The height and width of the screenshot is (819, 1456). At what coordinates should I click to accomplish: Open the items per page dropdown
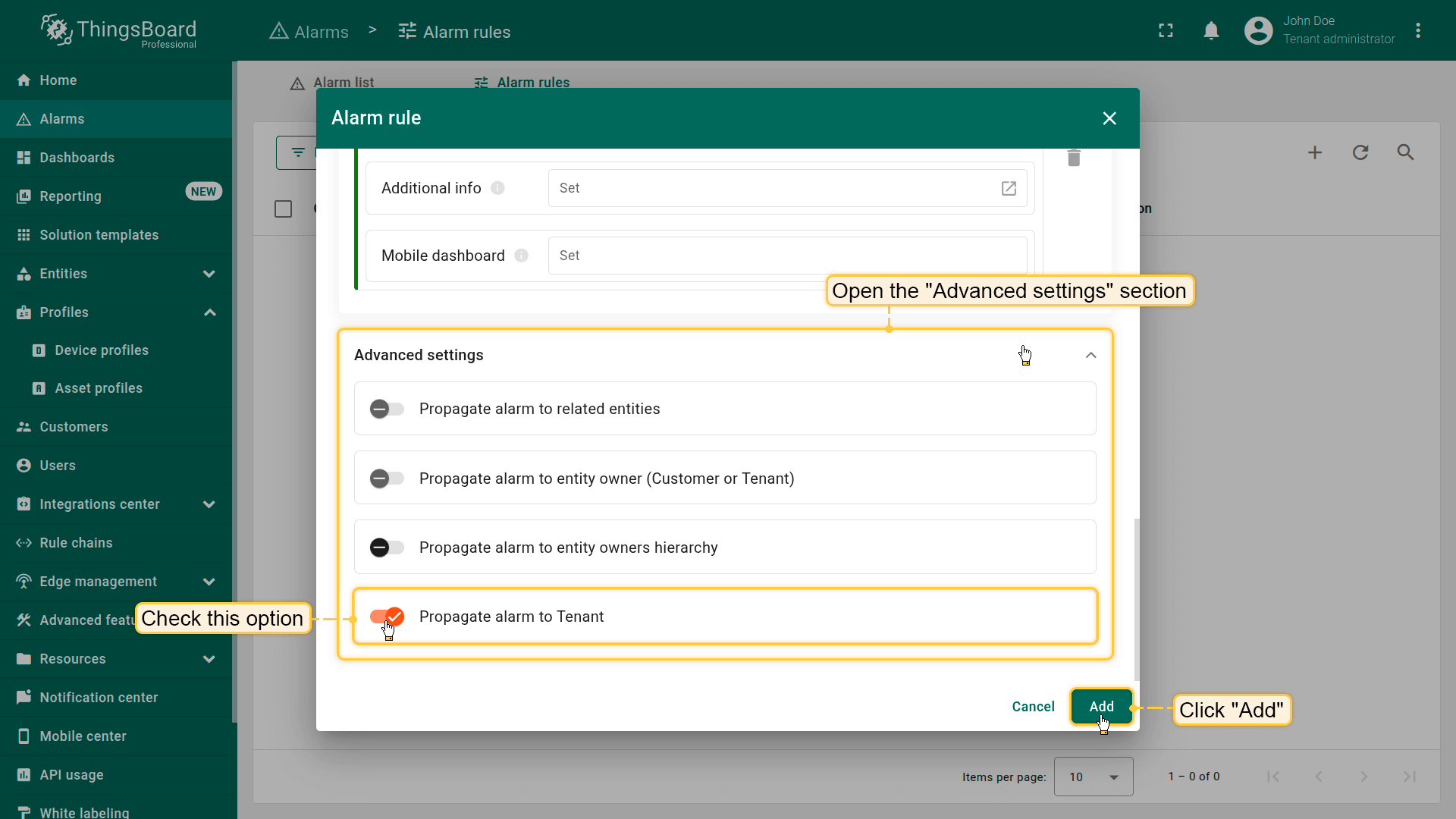click(1094, 777)
